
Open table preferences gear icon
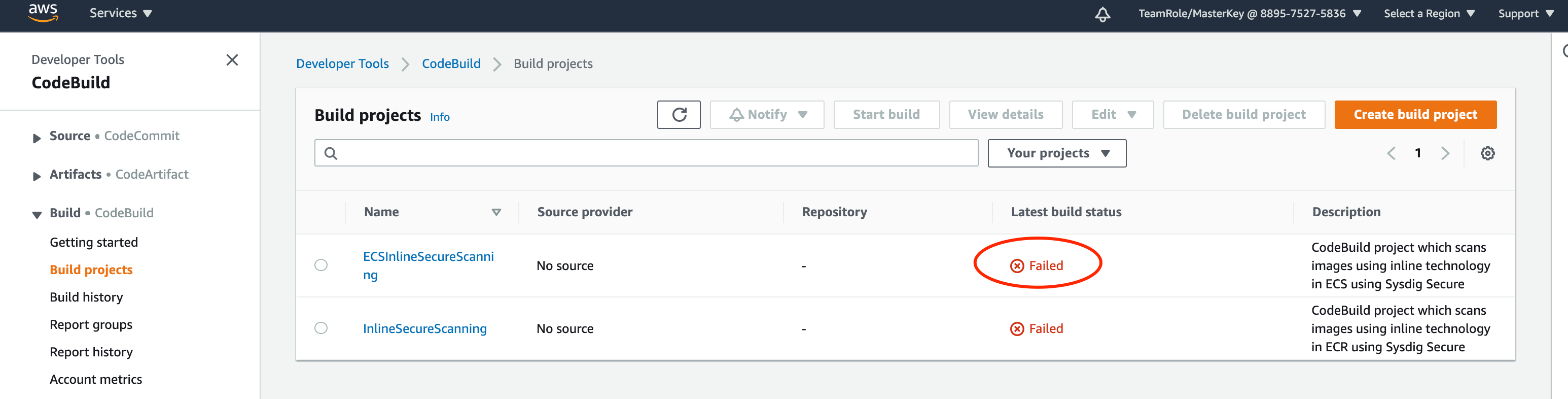[1487, 153]
